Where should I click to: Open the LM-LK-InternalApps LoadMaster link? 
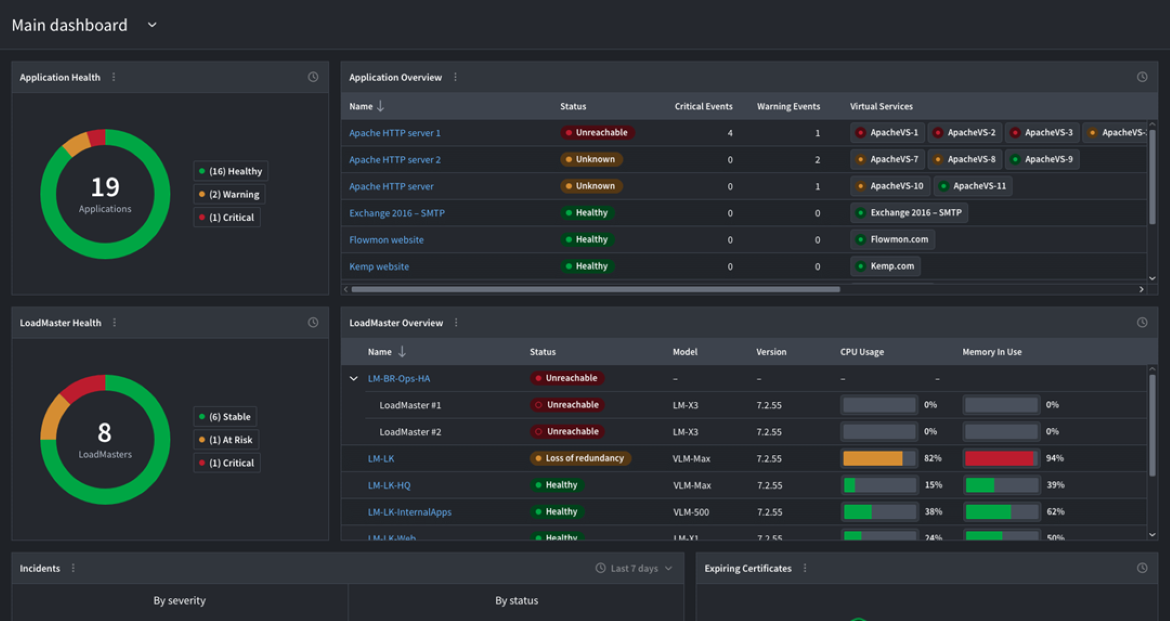409,512
